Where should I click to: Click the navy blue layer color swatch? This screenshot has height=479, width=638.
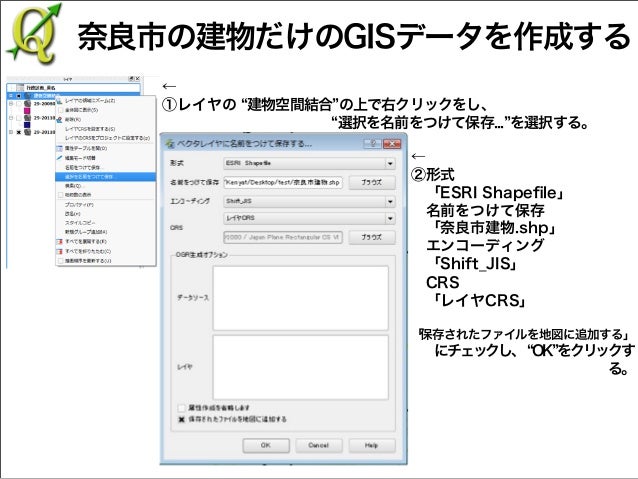pyautogui.click(x=27, y=125)
